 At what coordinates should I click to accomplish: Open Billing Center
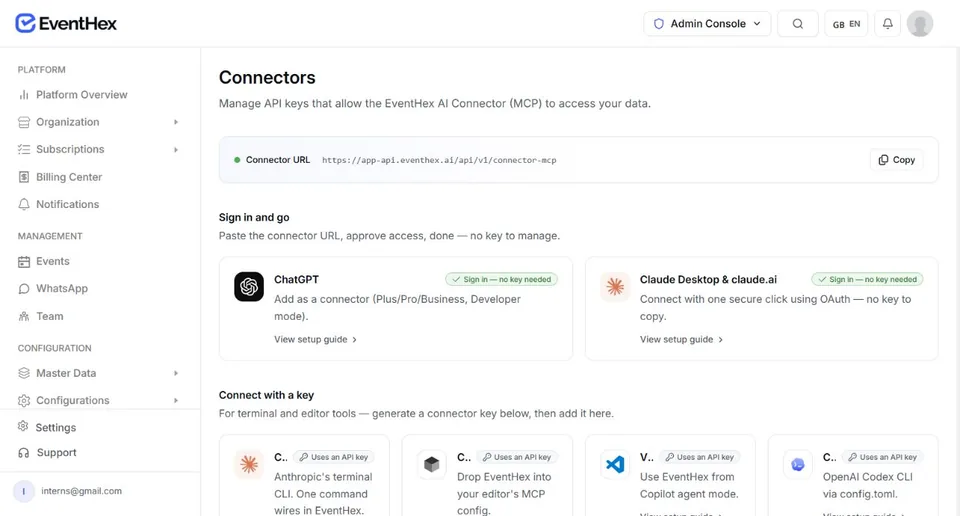tap(69, 177)
